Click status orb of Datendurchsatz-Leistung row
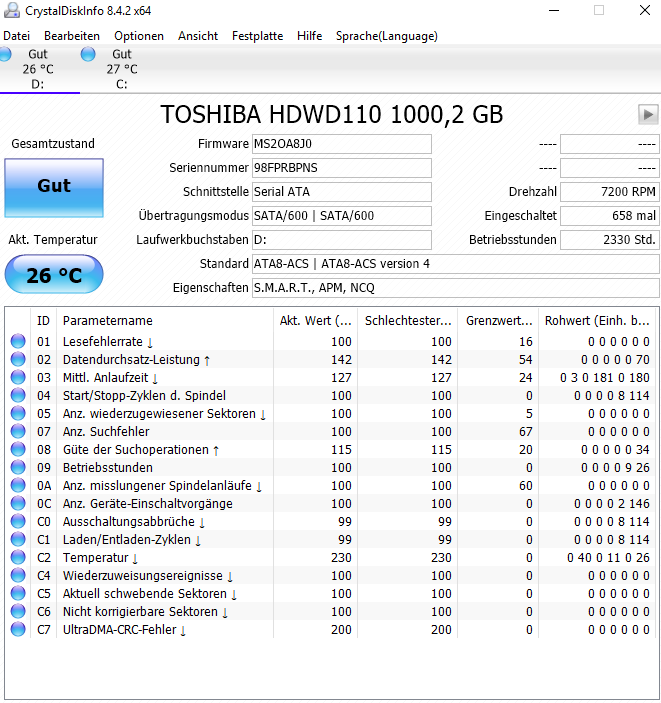The height and width of the screenshot is (703, 661). pos(18,359)
